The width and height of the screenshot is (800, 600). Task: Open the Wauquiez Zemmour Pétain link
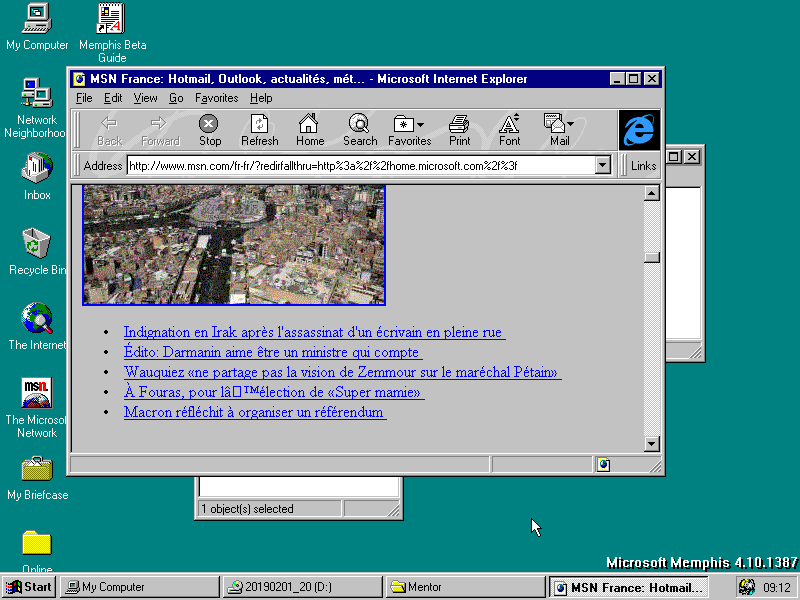342,372
